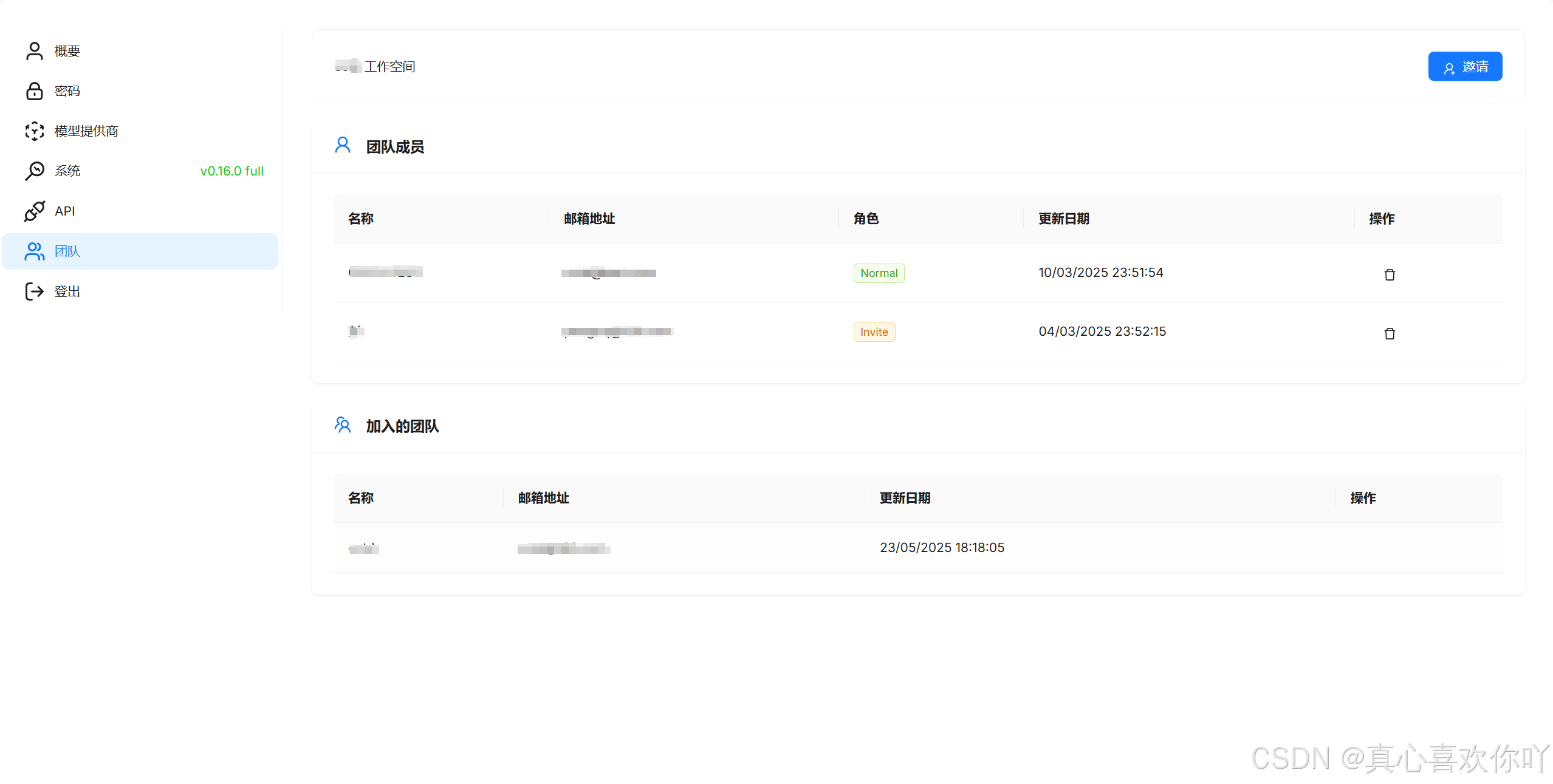Click the 系统 system icon
Screen dimensions: 1553x784
(x=35, y=171)
